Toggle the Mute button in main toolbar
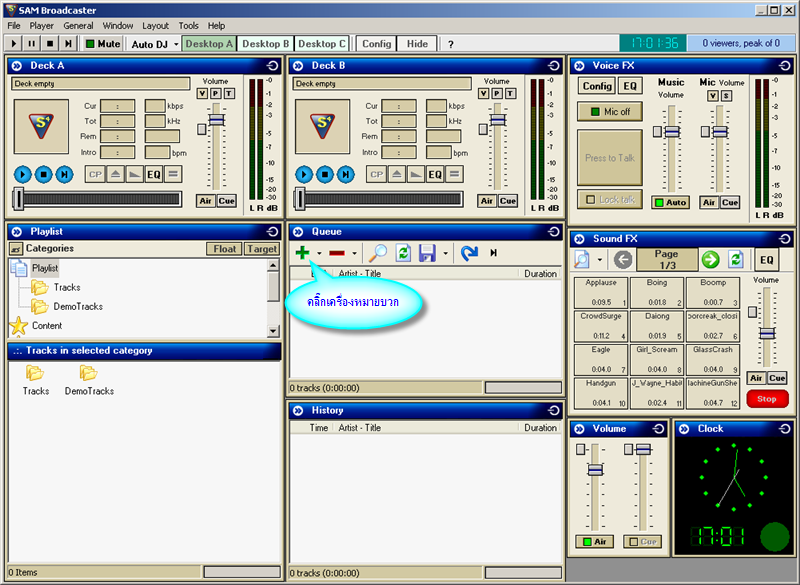This screenshot has height=585, width=800. coord(103,44)
